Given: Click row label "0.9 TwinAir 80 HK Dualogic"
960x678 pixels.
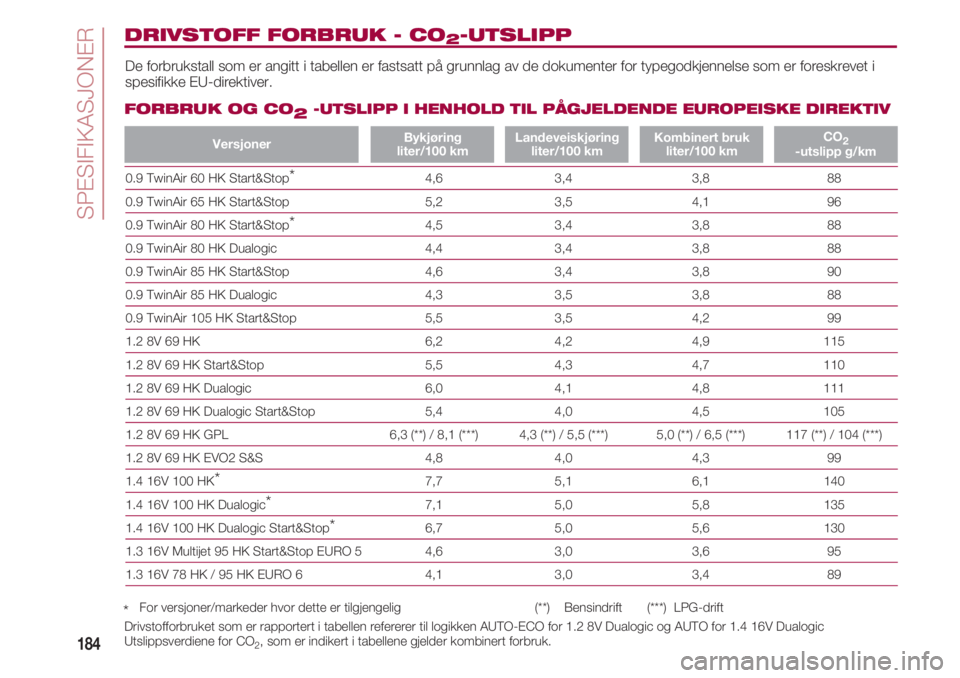Looking at the screenshot, I should point(201,248).
